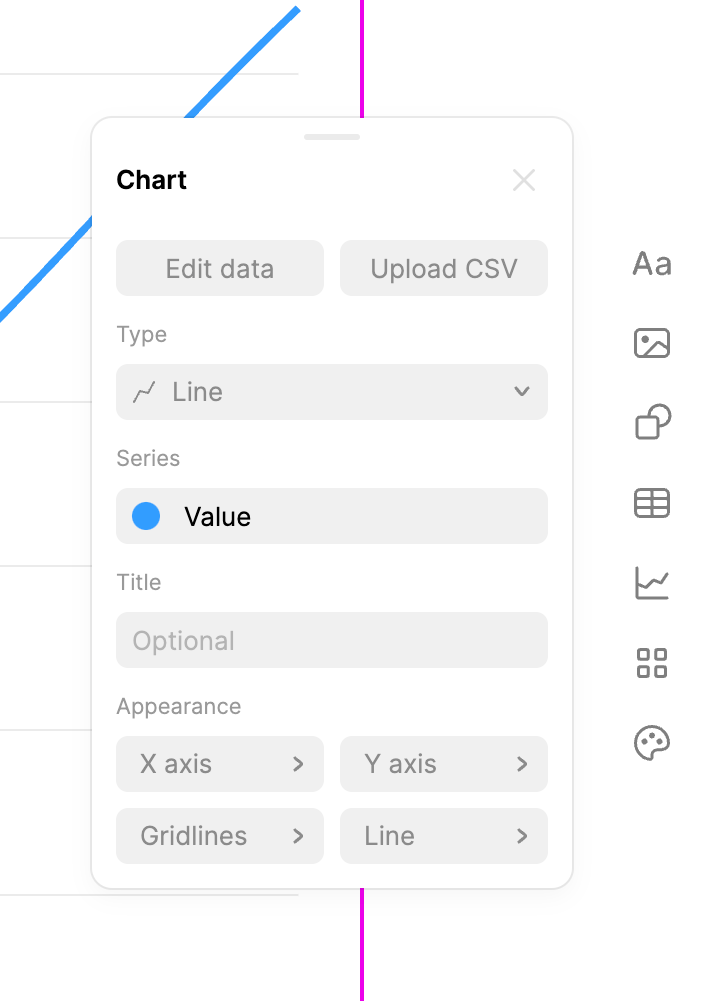Open the Line style settings panel
Image resolution: width=703 pixels, height=1001 pixels.
pos(443,836)
